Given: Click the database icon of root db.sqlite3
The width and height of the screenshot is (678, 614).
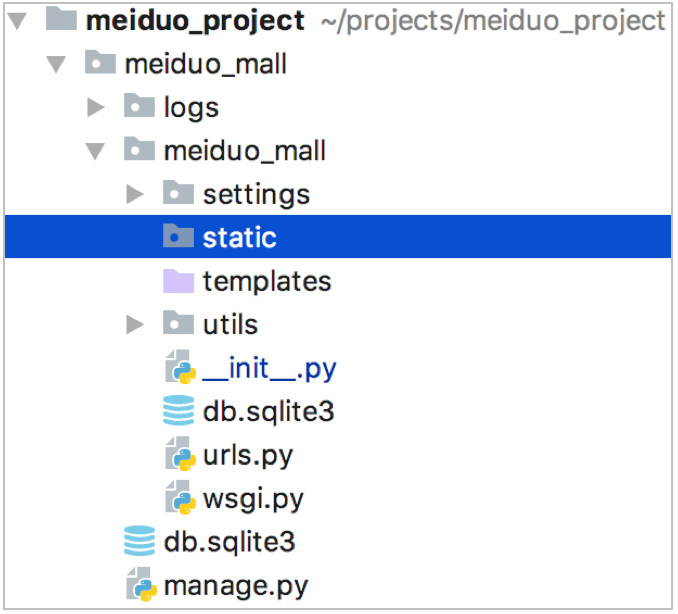Looking at the screenshot, I should [x=140, y=541].
